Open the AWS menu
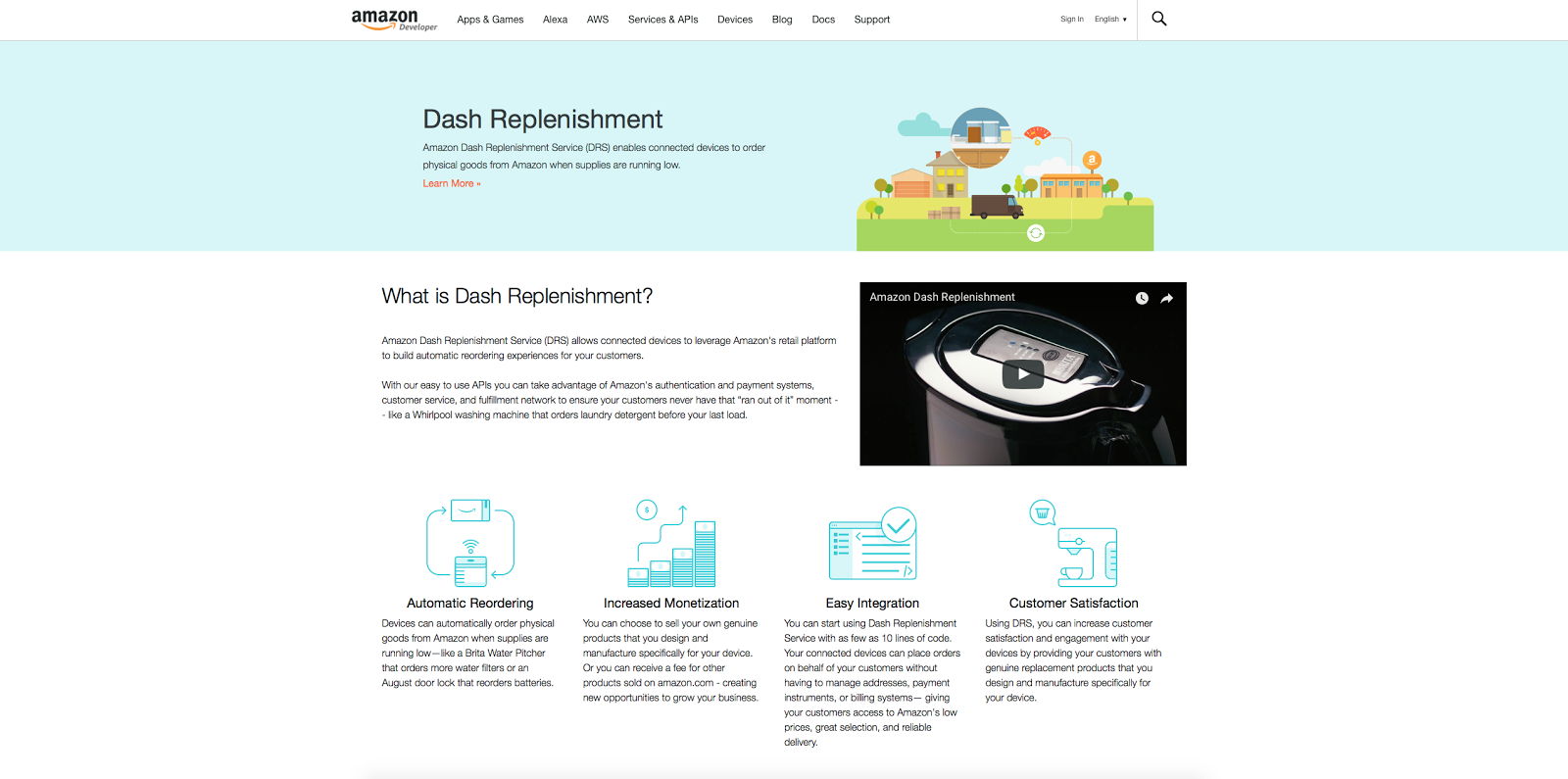Viewport: 1568px width, 779px height. point(598,20)
